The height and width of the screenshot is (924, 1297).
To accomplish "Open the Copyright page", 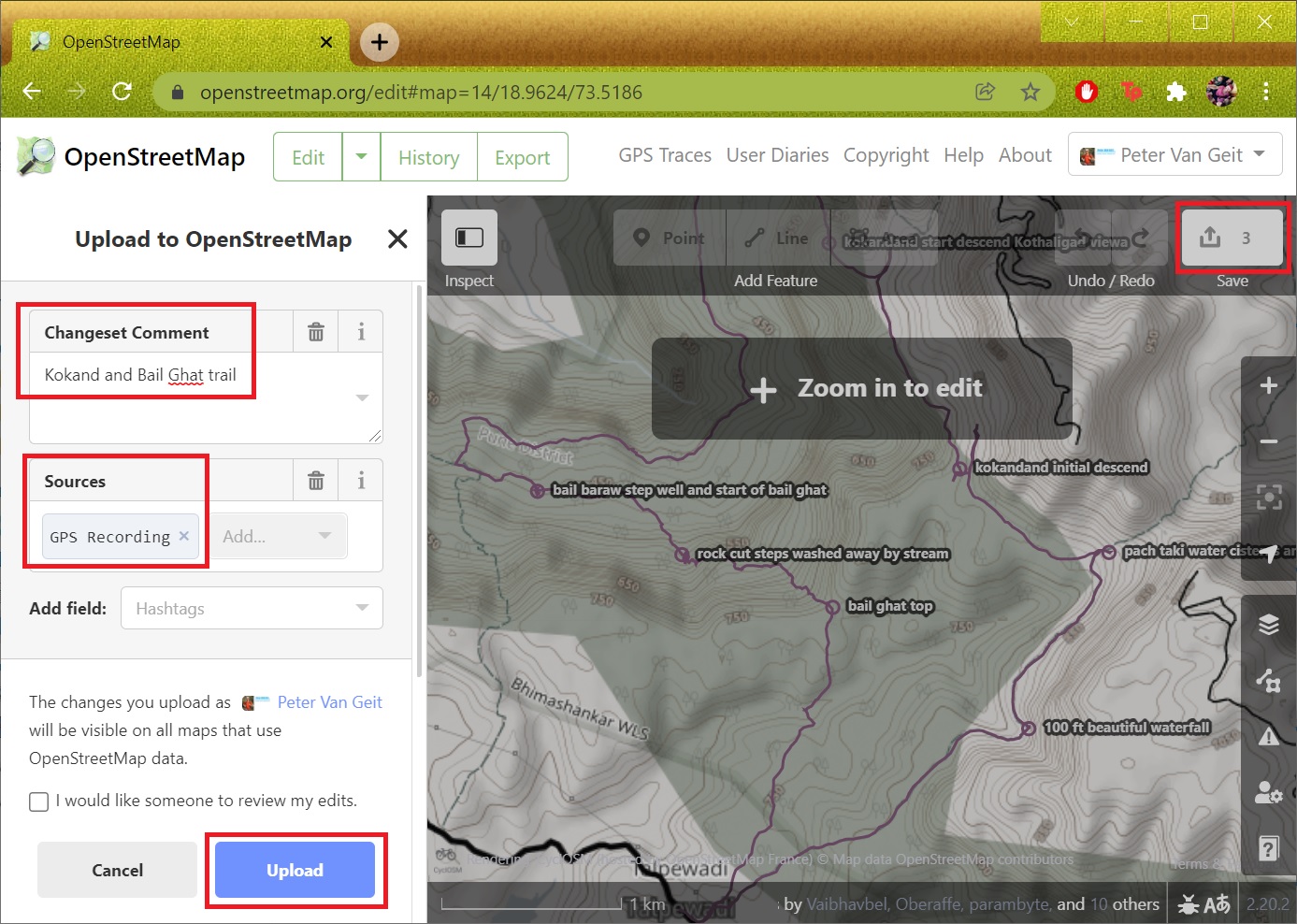I will pos(886,155).
